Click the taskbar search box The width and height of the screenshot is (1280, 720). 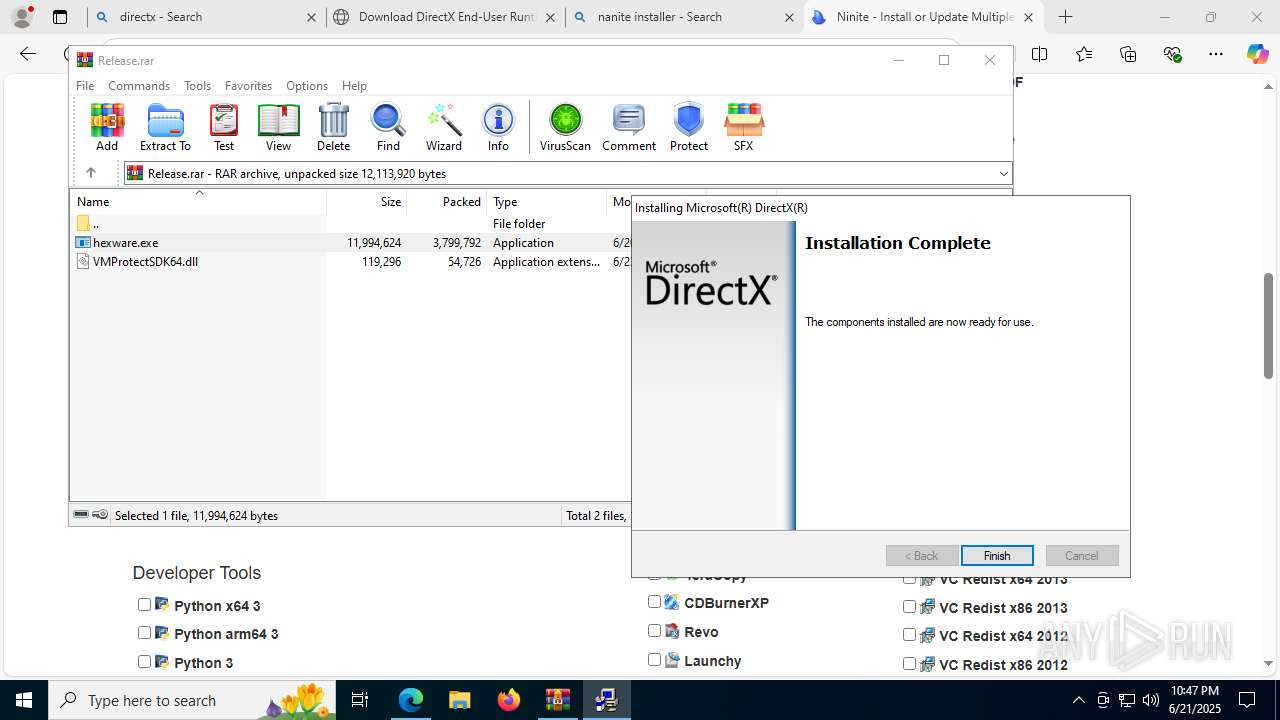[x=192, y=700]
